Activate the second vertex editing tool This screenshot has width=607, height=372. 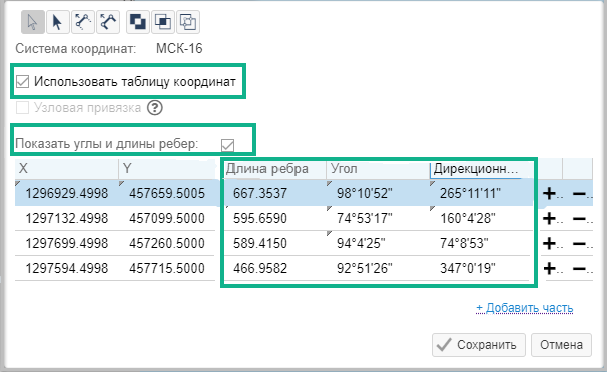click(x=108, y=22)
